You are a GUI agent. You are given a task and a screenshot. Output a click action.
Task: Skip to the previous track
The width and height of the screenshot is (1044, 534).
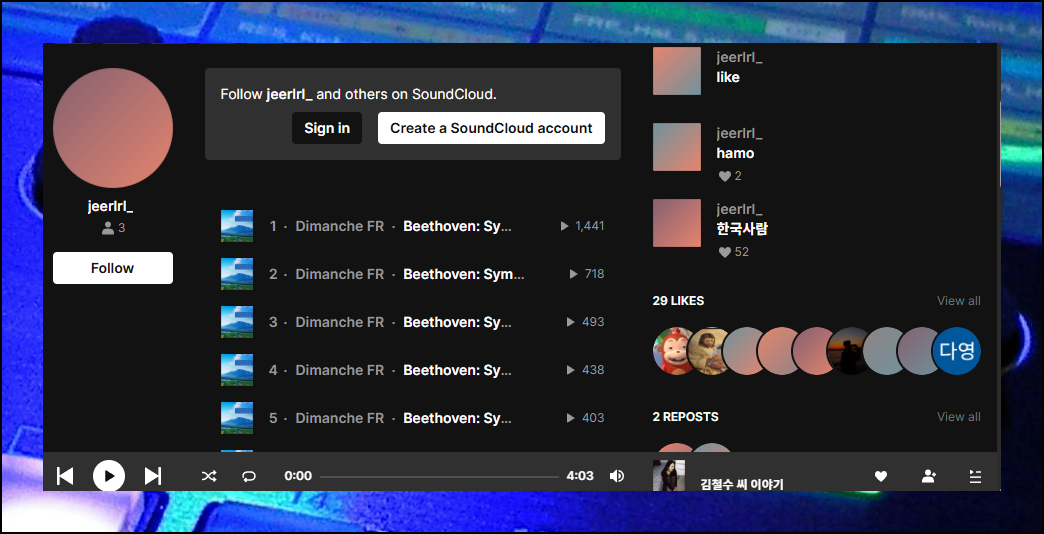[65, 476]
